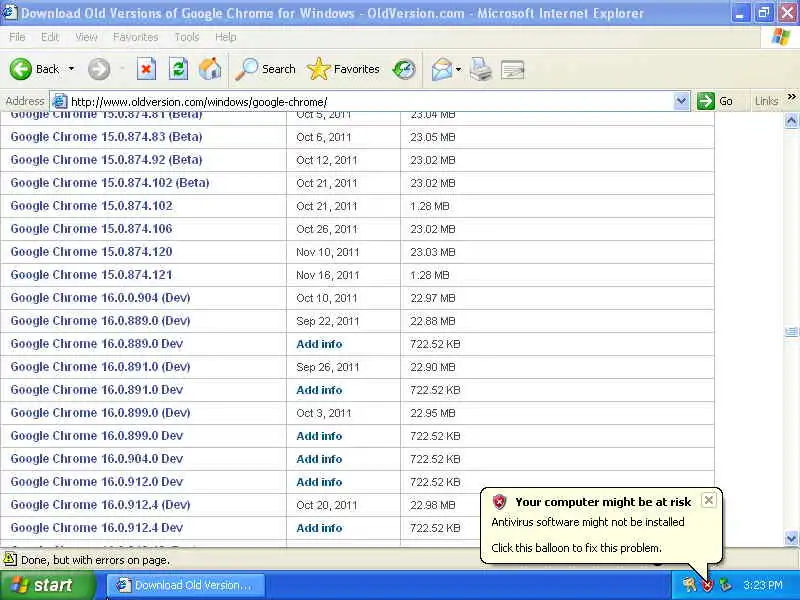Click into the address bar URL field
Screen dimensions: 800x600
click(x=367, y=101)
